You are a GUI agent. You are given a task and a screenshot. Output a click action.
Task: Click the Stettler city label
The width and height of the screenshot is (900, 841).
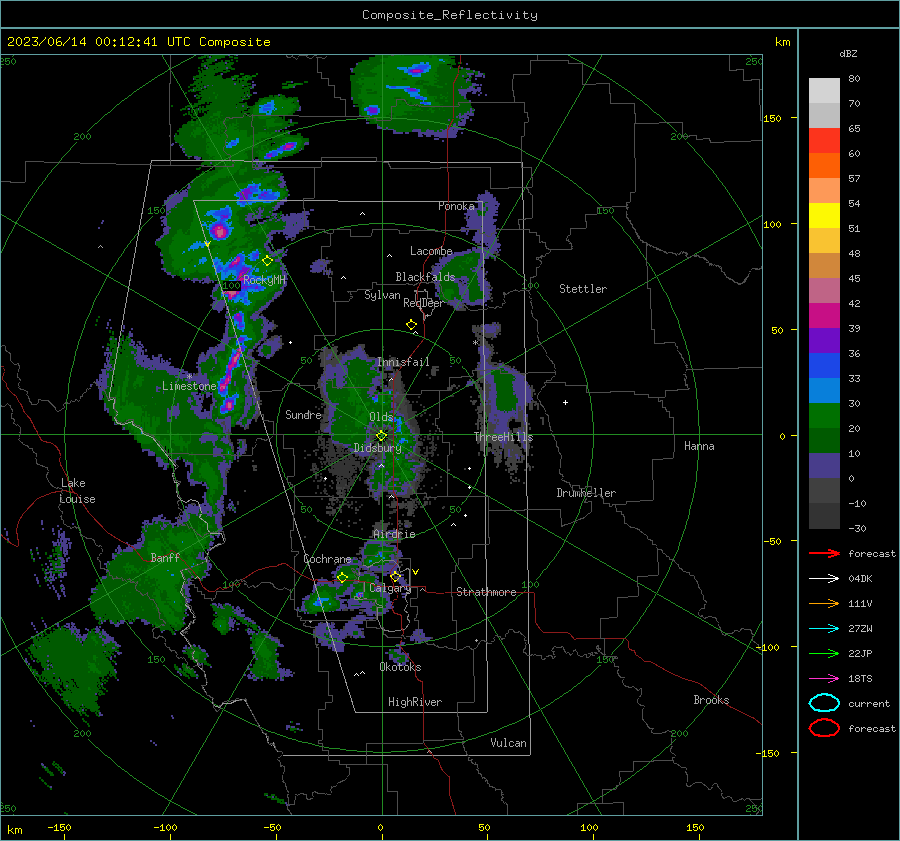pos(583,289)
